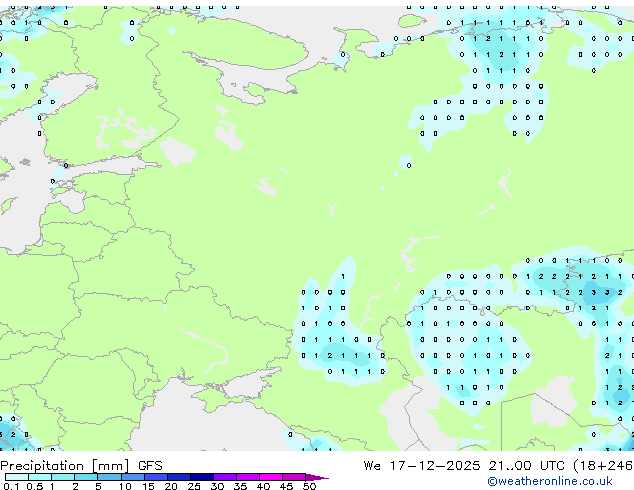Click the 0.5–1 mm legend swatch
634x490 pixels.
point(40,477)
